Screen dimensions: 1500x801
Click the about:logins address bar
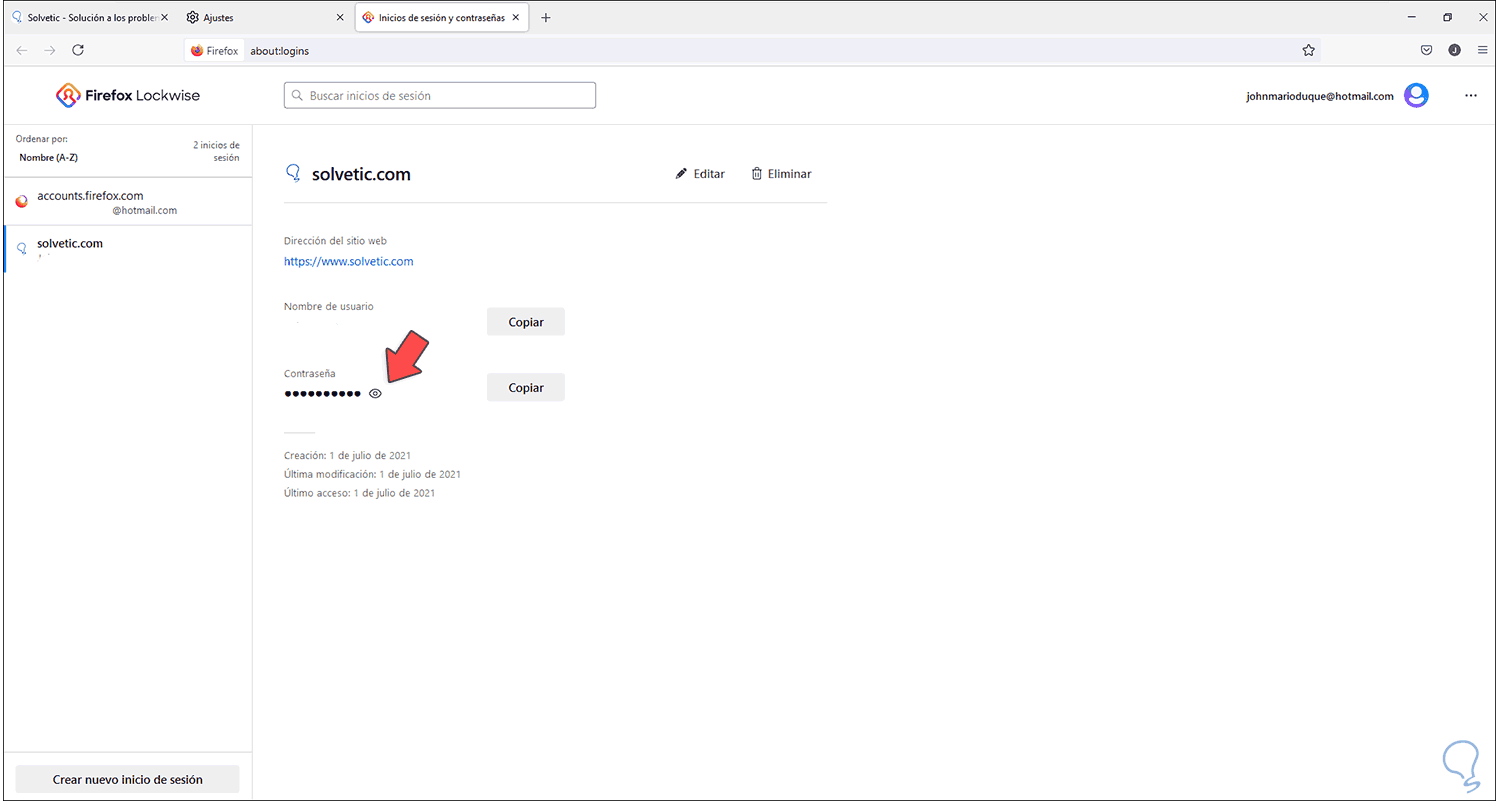click(750, 50)
